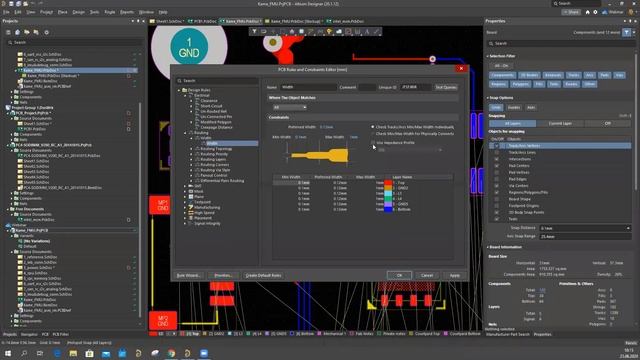
Task: Select Check Min/Max Width for Physically Connected option
Action: pos(373,133)
